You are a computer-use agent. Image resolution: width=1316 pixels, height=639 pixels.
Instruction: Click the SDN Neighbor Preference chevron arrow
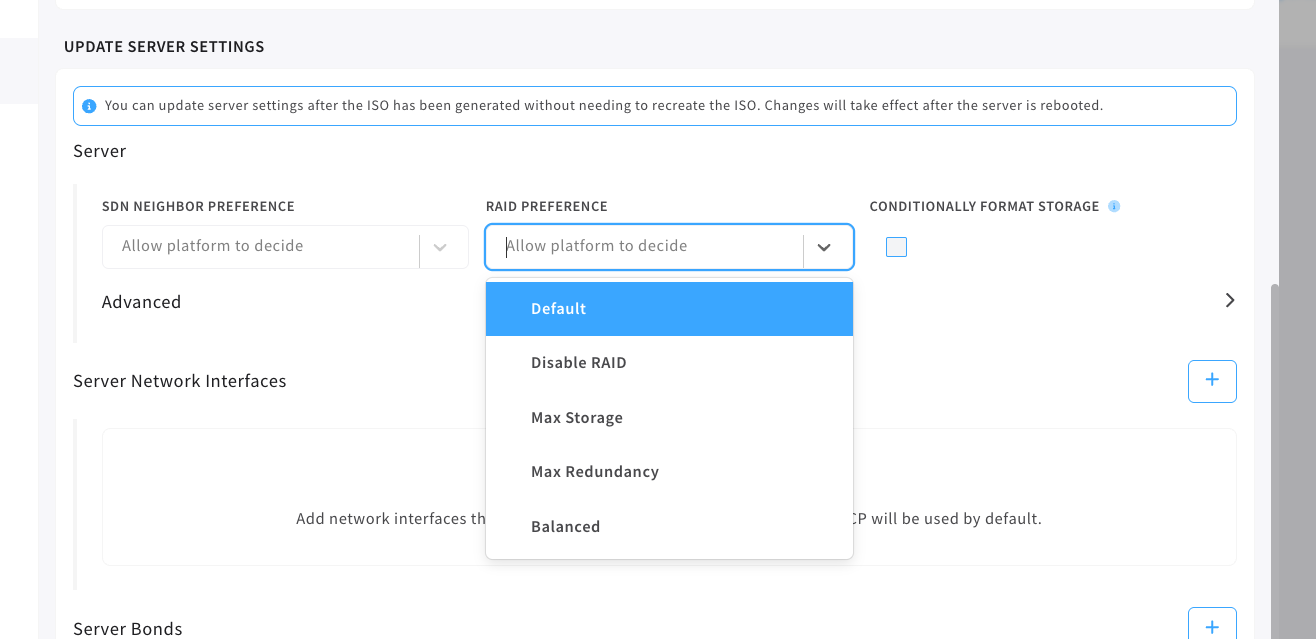[x=440, y=247]
